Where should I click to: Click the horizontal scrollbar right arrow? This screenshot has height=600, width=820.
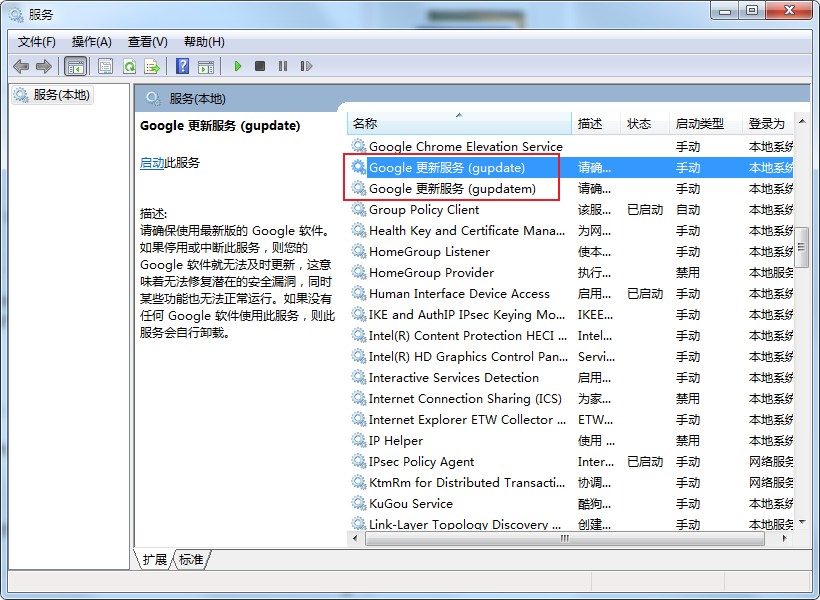(784, 538)
